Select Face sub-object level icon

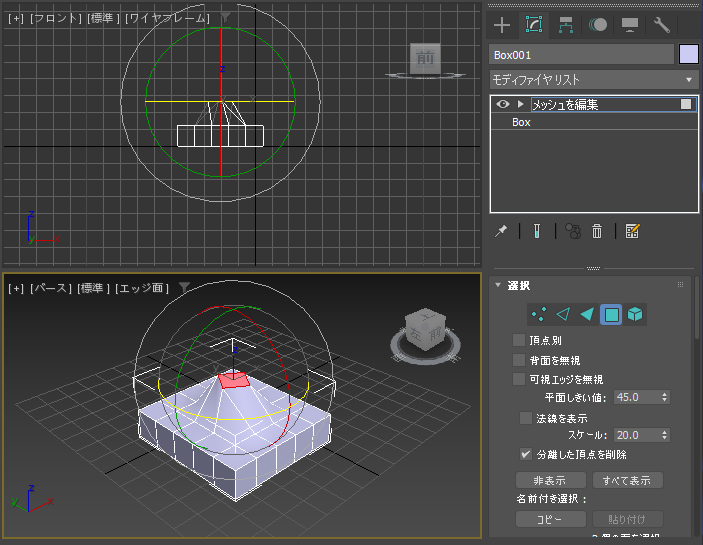pyautogui.click(x=587, y=314)
